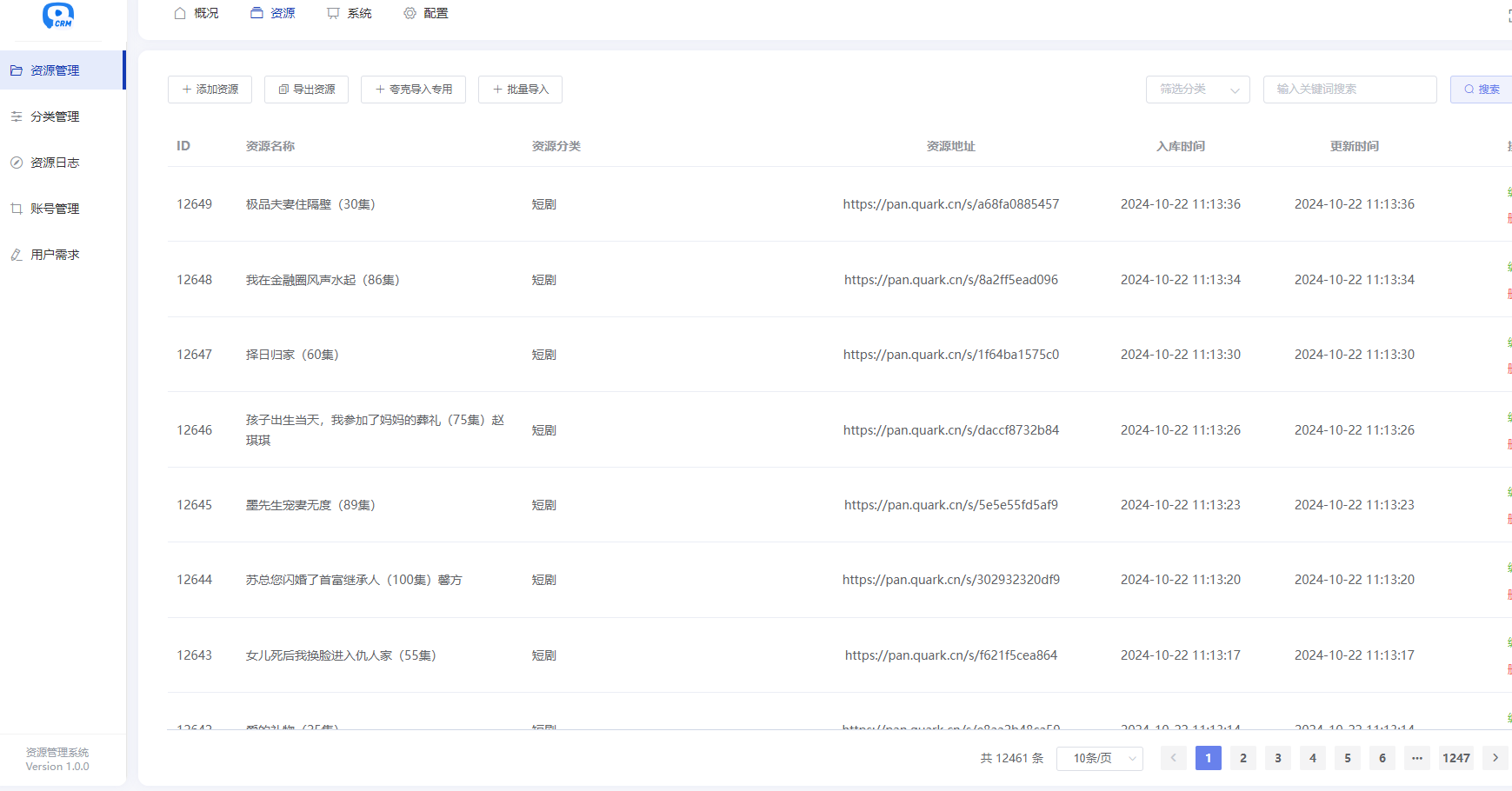Open 资源日志 in the sidebar
Screen dimensions: 1512x791
click(55, 163)
